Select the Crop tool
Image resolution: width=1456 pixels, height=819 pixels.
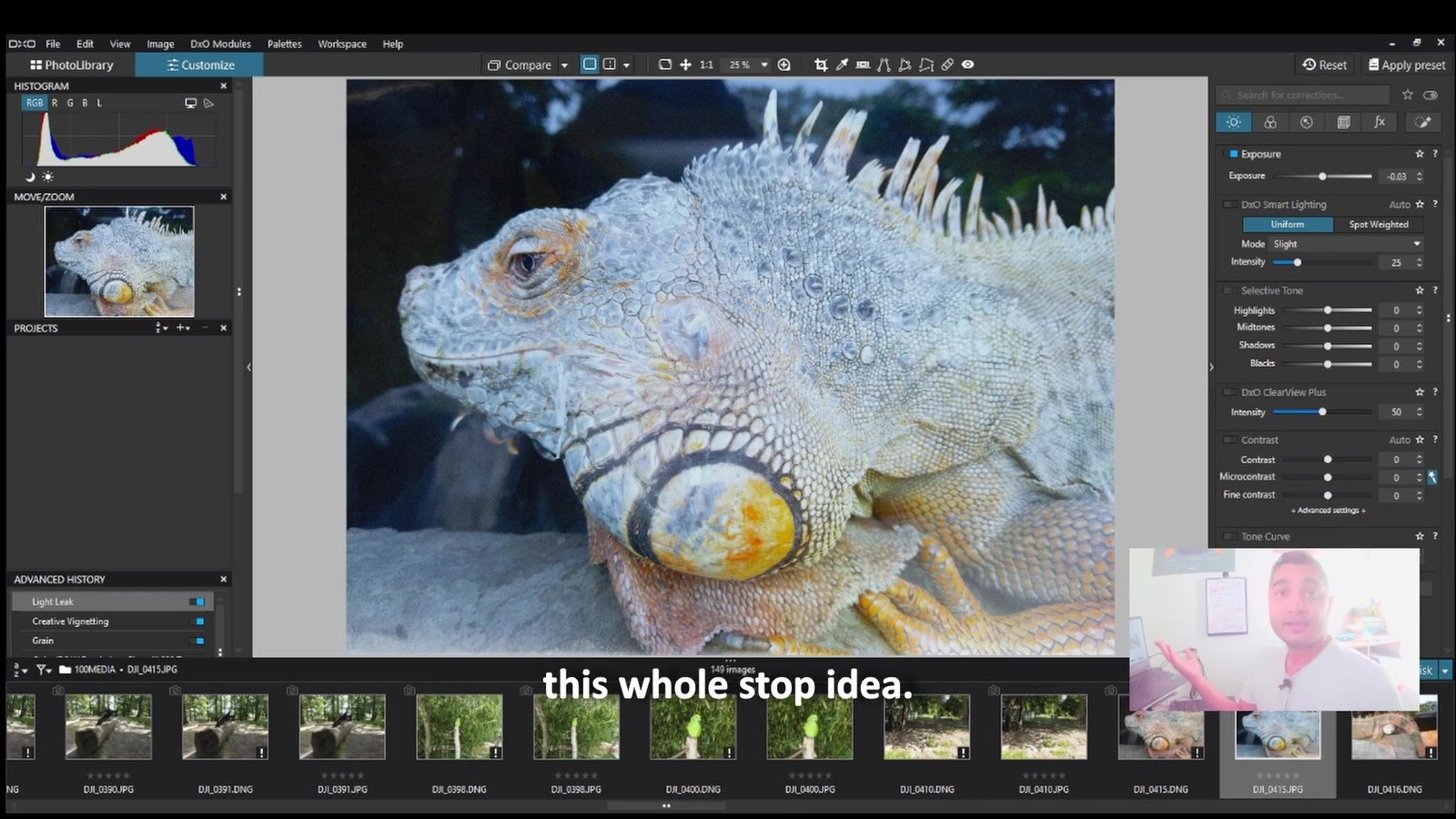[821, 65]
